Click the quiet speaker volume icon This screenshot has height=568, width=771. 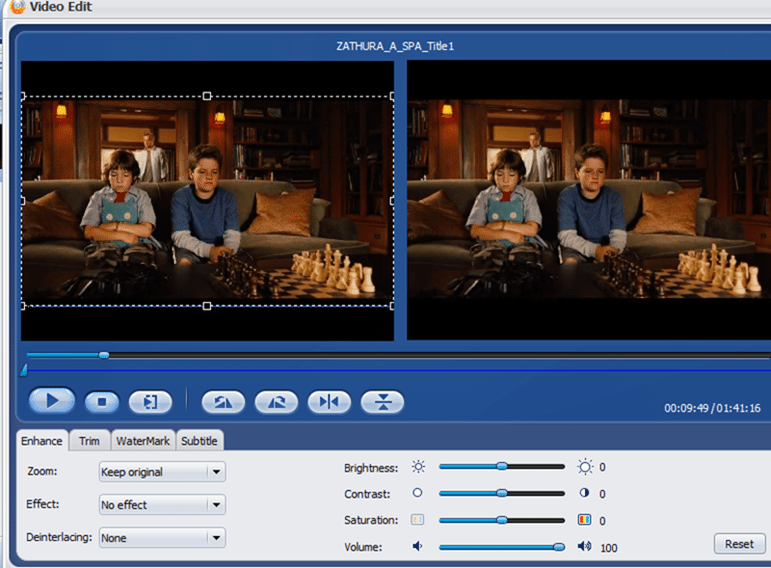417,546
